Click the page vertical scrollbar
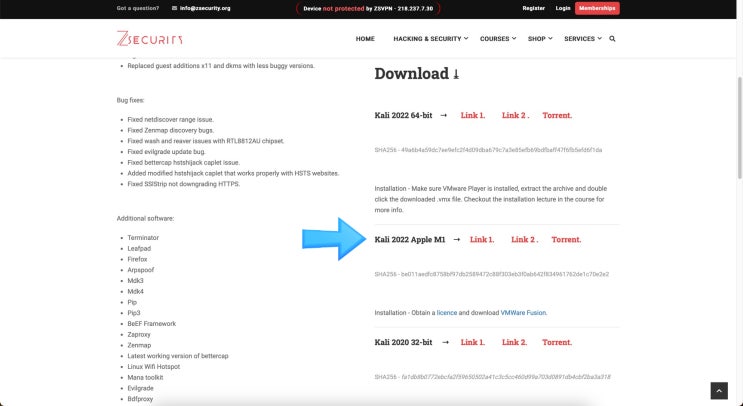Viewport: 743px width, 406px height. click(x=739, y=128)
